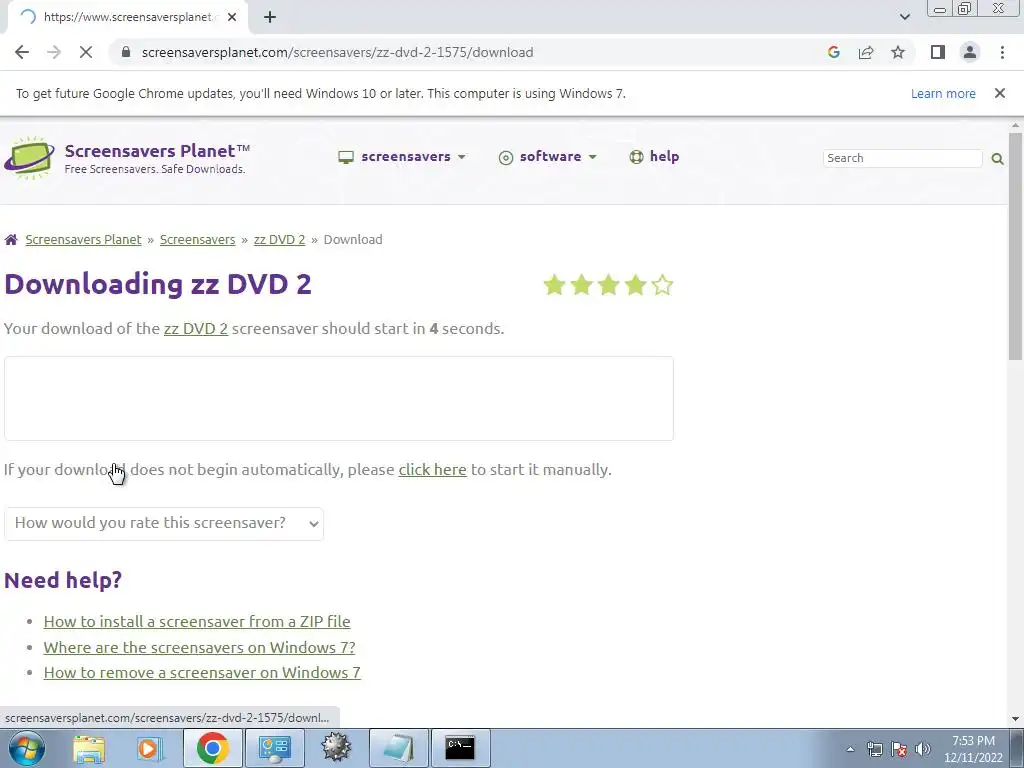This screenshot has width=1024, height=768.
Task: Click the home breadcrumb icon
Action: [x=11, y=240]
